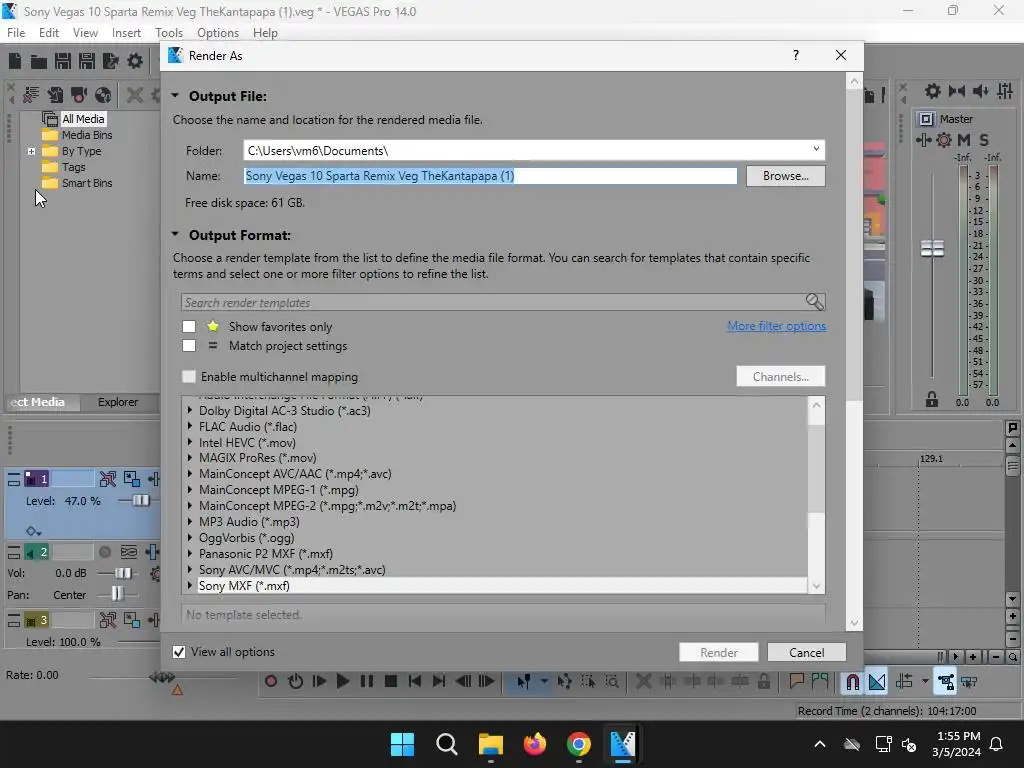Click the New Project icon in the main toolbar
This screenshot has height=768, width=1024.
pos(15,61)
